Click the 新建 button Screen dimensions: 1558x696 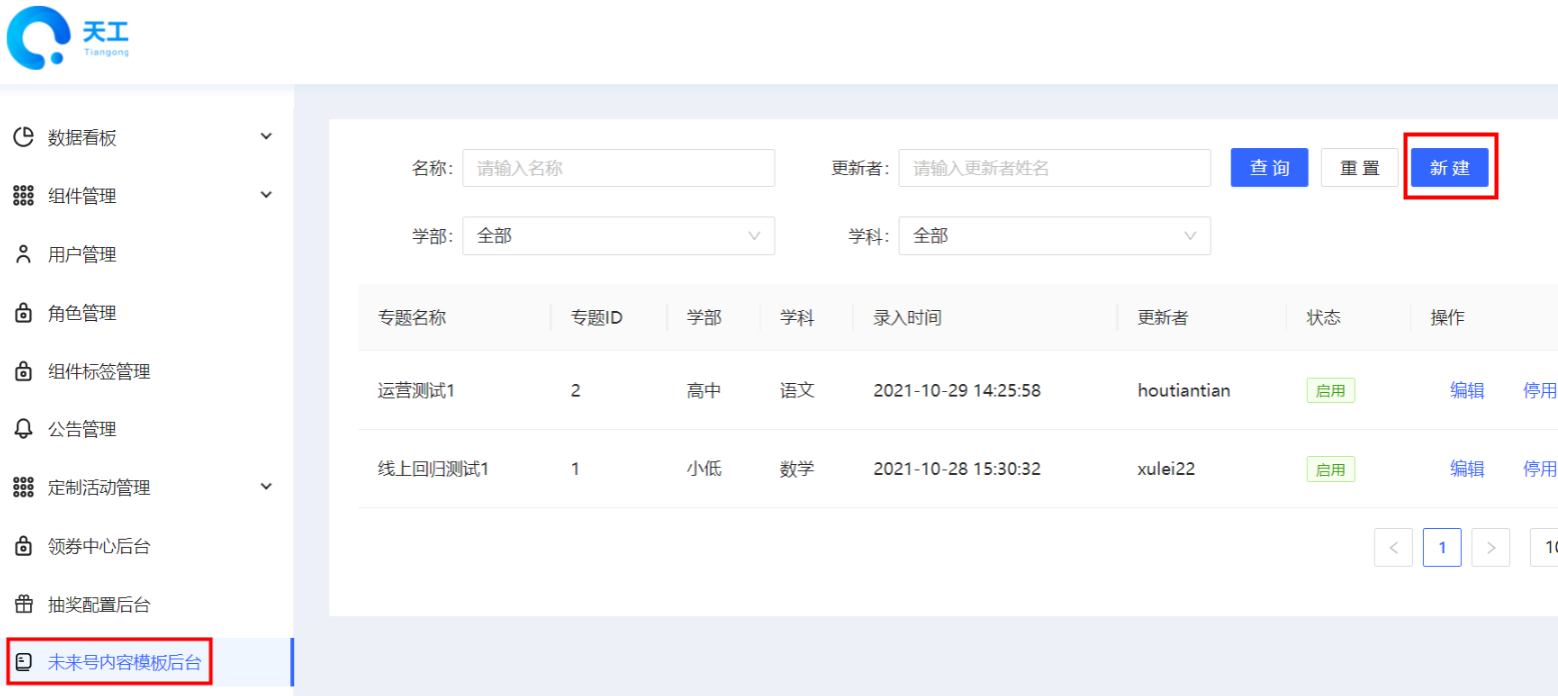tap(1449, 168)
